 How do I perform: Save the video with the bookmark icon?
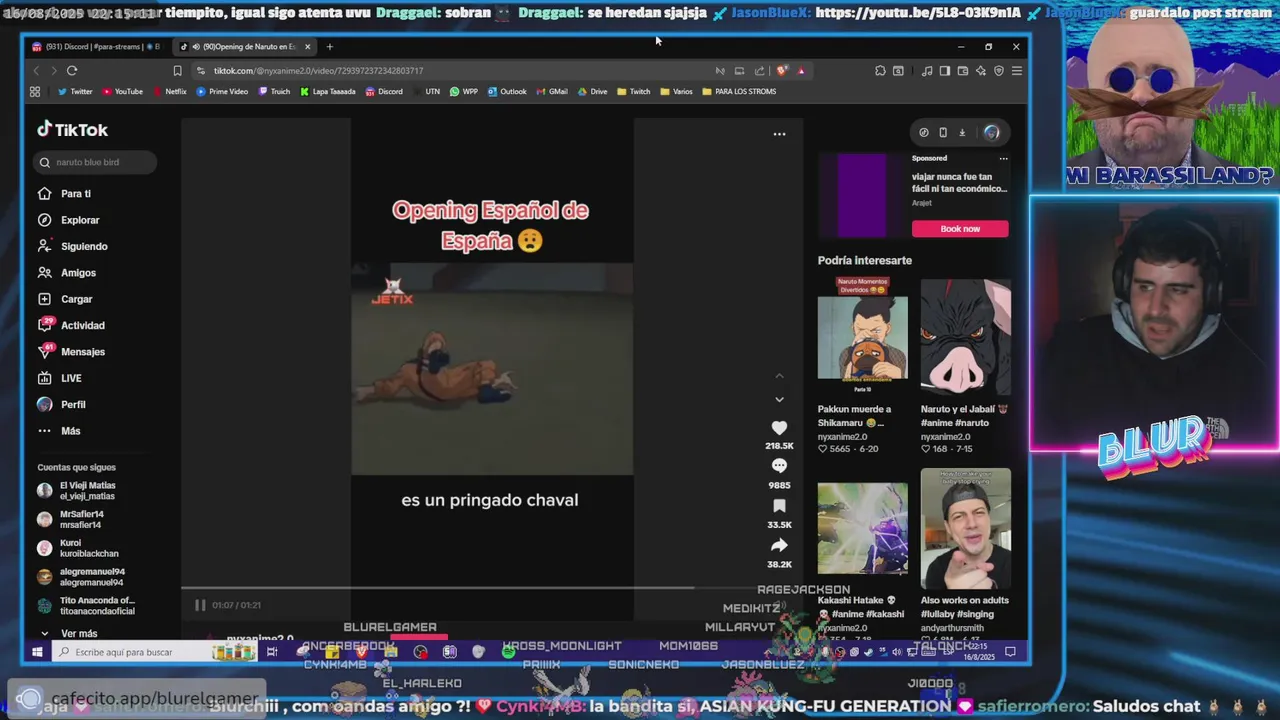pos(779,506)
